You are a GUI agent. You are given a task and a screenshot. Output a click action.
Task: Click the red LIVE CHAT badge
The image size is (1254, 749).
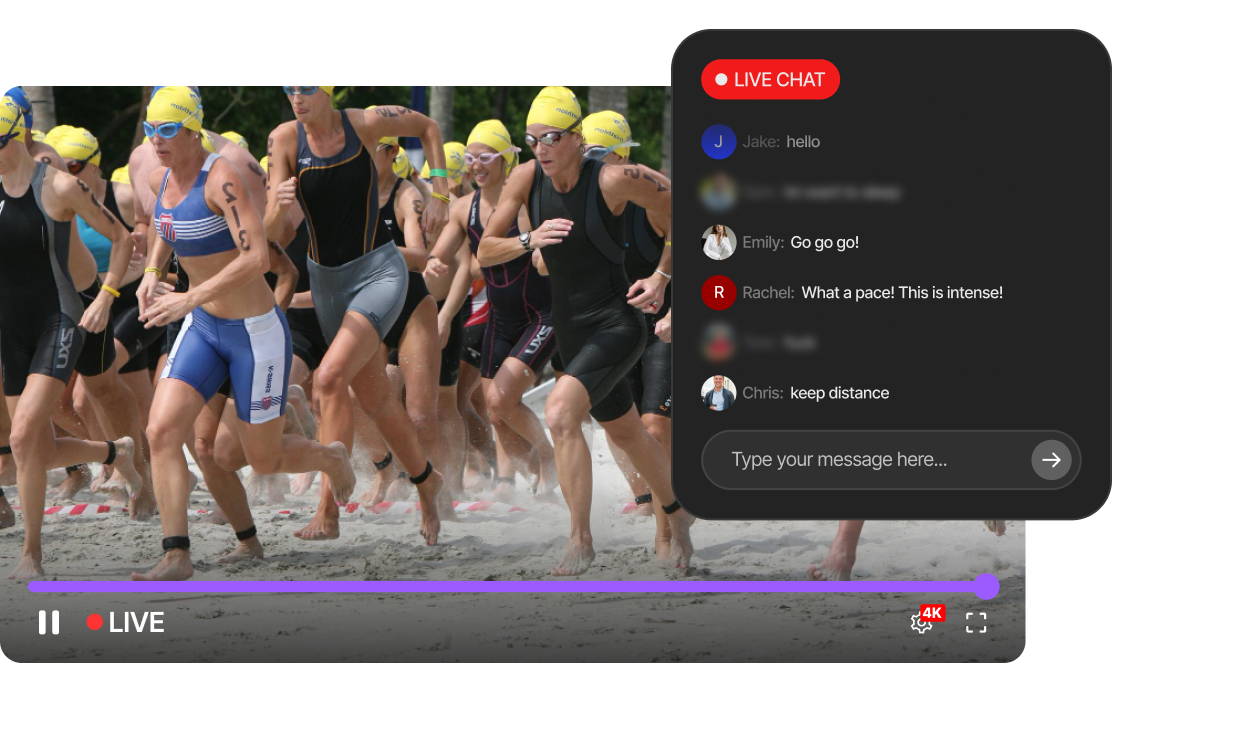coord(770,80)
